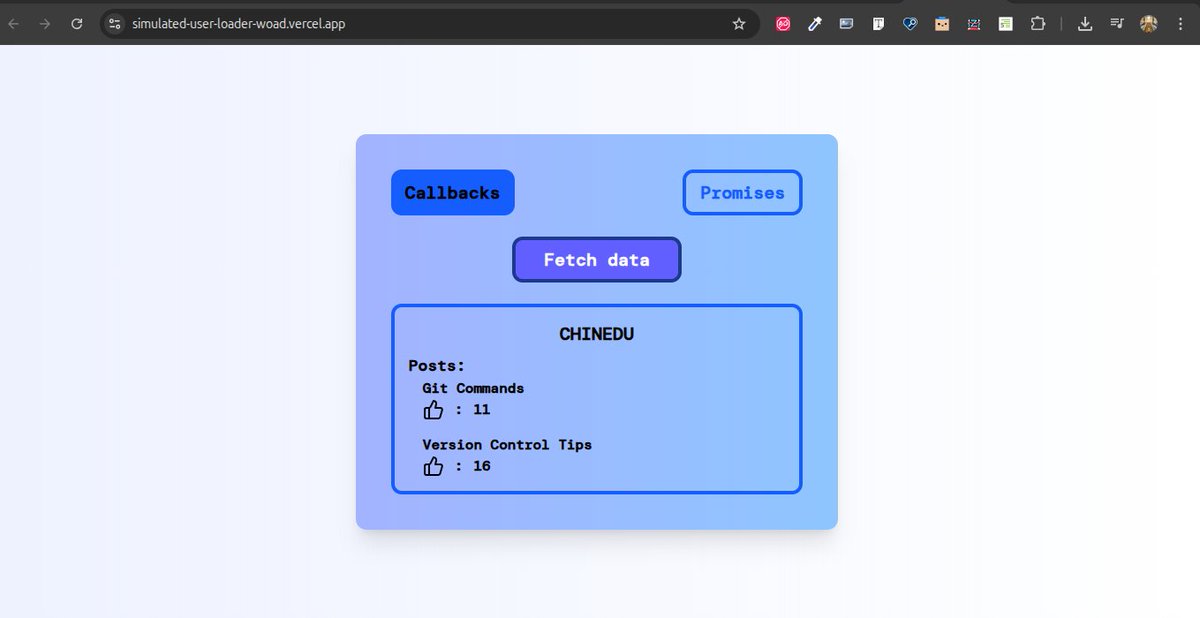
Task: Go back to the previous page
Action: click(x=14, y=24)
